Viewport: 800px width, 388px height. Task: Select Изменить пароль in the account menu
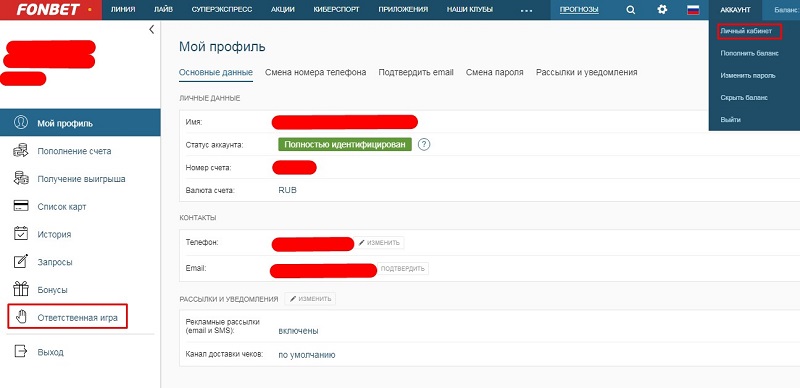(x=748, y=75)
